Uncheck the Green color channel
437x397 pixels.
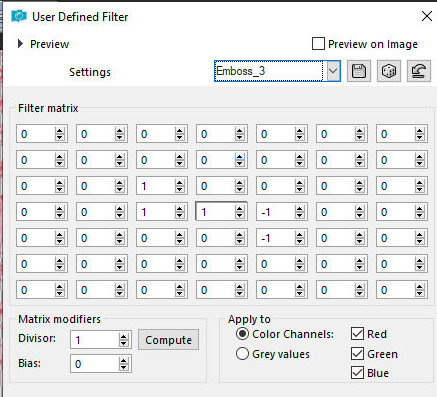tap(357, 353)
